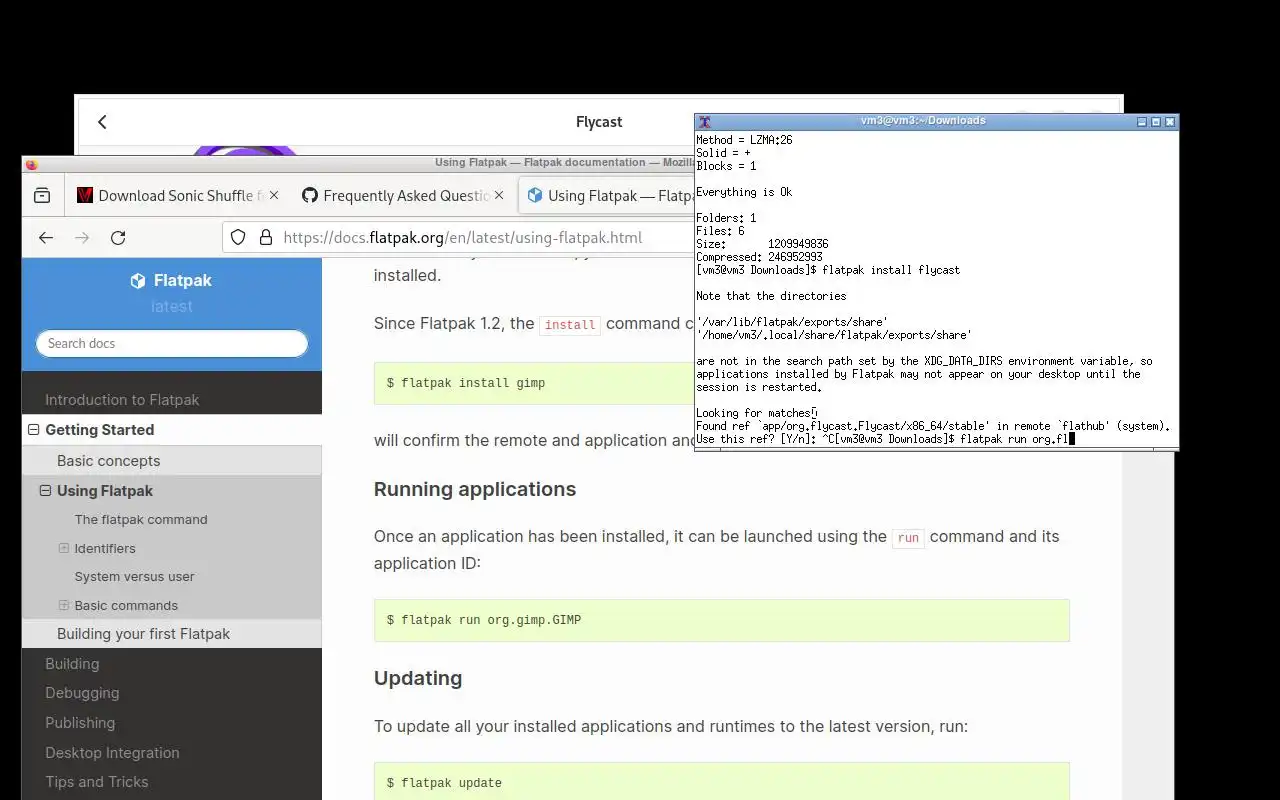1280x800 pixels.
Task: Open Building your first Flatpak
Action: tap(143, 634)
